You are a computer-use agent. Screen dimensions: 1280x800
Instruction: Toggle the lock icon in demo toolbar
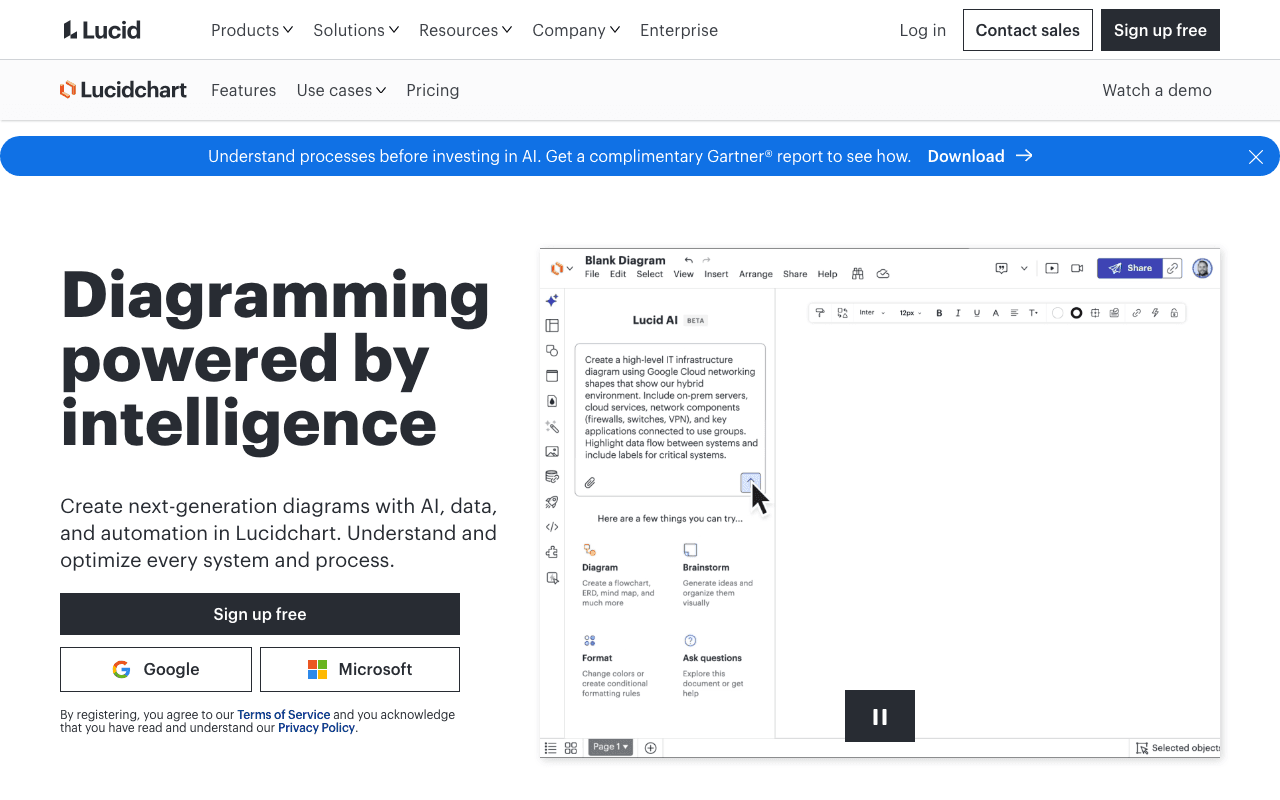click(x=1174, y=313)
